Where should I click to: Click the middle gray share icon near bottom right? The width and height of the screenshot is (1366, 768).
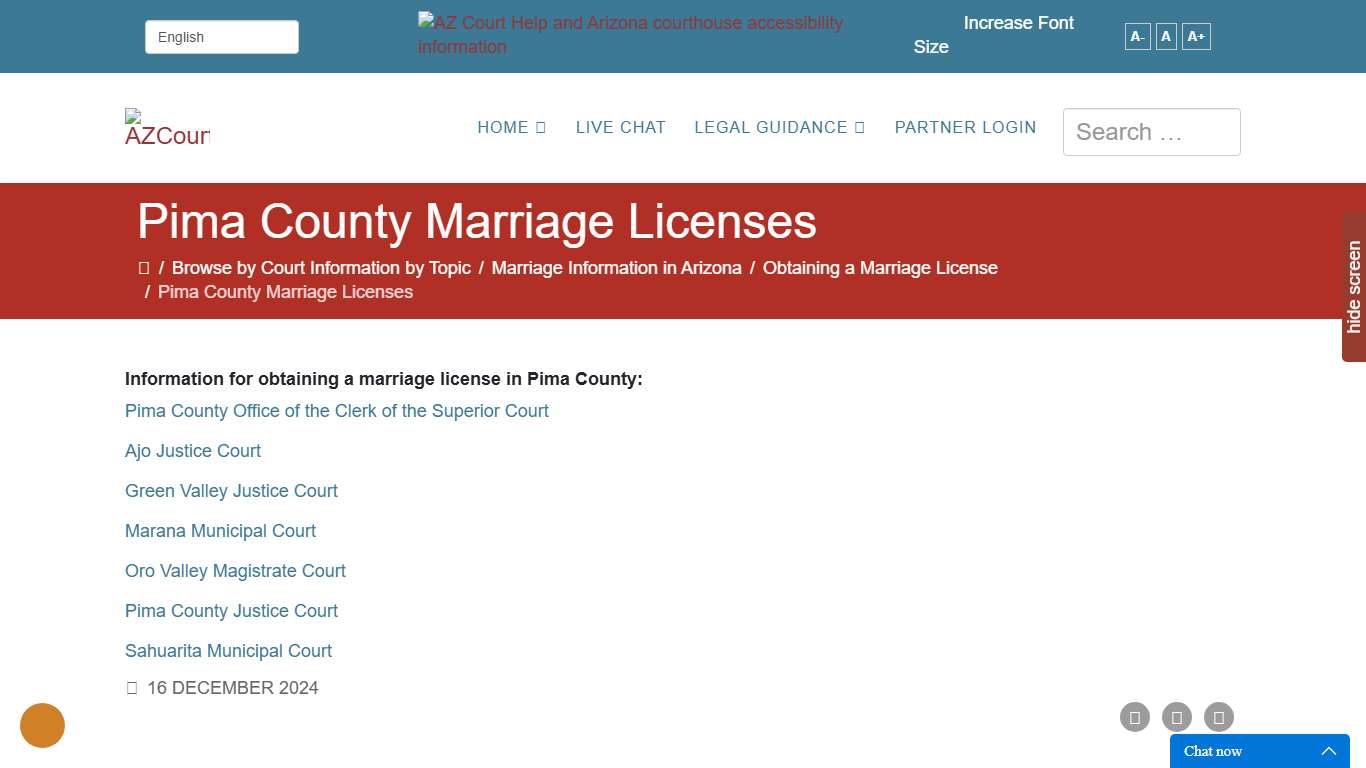pyautogui.click(x=1176, y=717)
